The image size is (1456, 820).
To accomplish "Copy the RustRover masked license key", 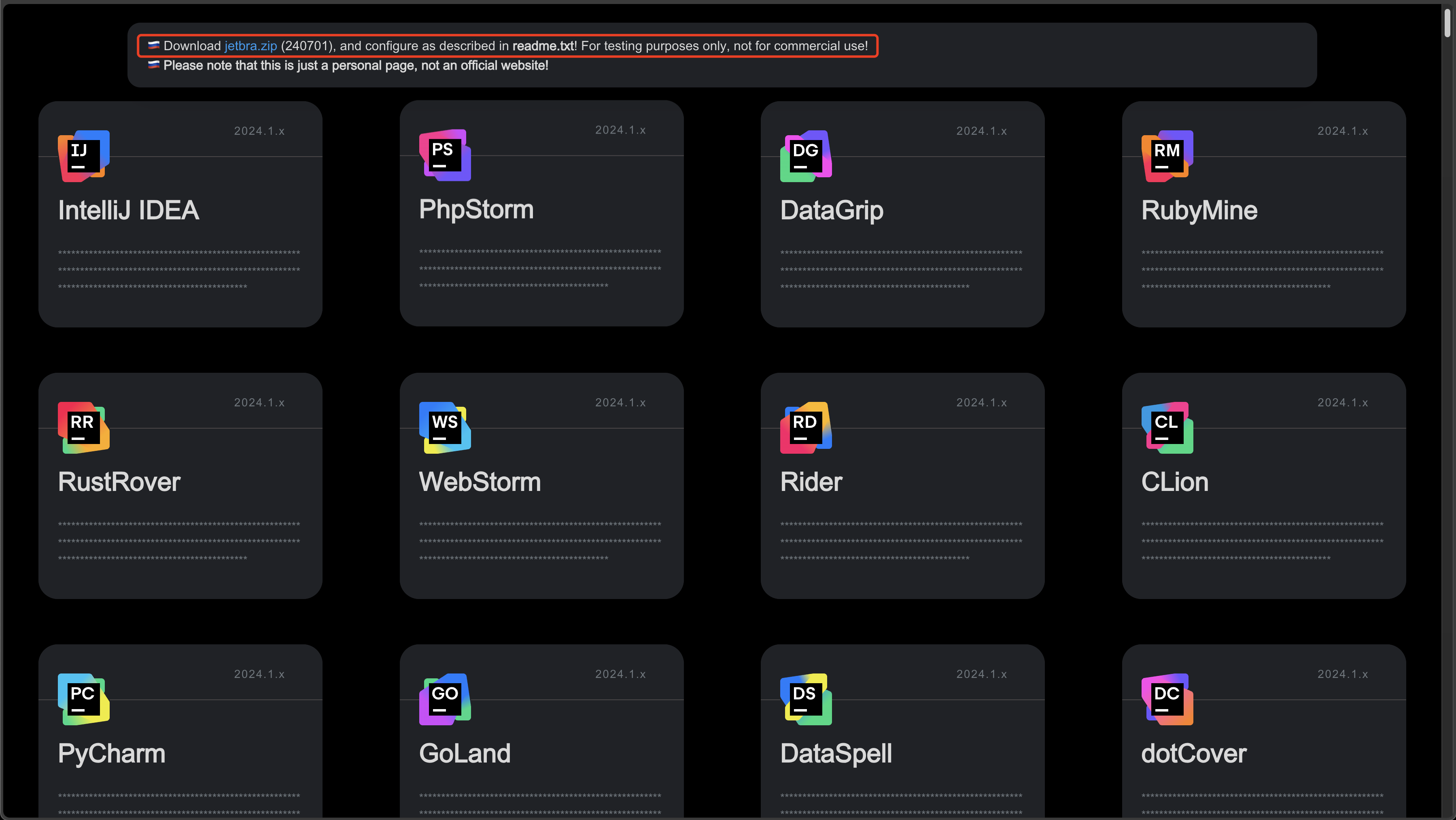I will point(178,542).
